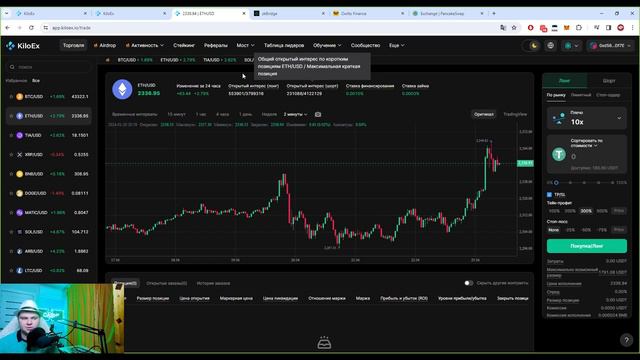Open the open orders tab
Image resolution: width=640 pixels, height=360 pixels.
[x=167, y=283]
